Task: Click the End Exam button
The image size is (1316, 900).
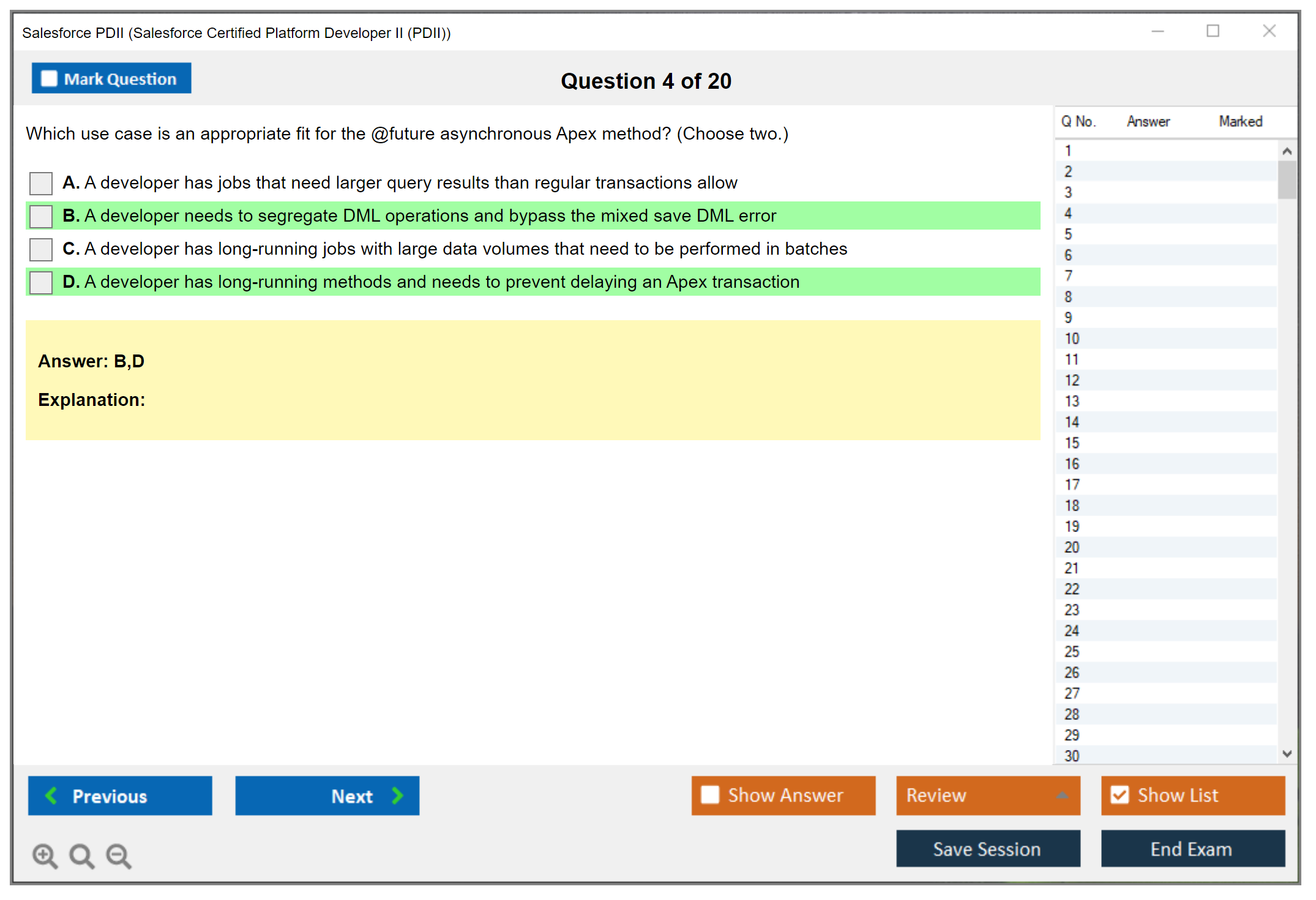Action: (x=1192, y=849)
